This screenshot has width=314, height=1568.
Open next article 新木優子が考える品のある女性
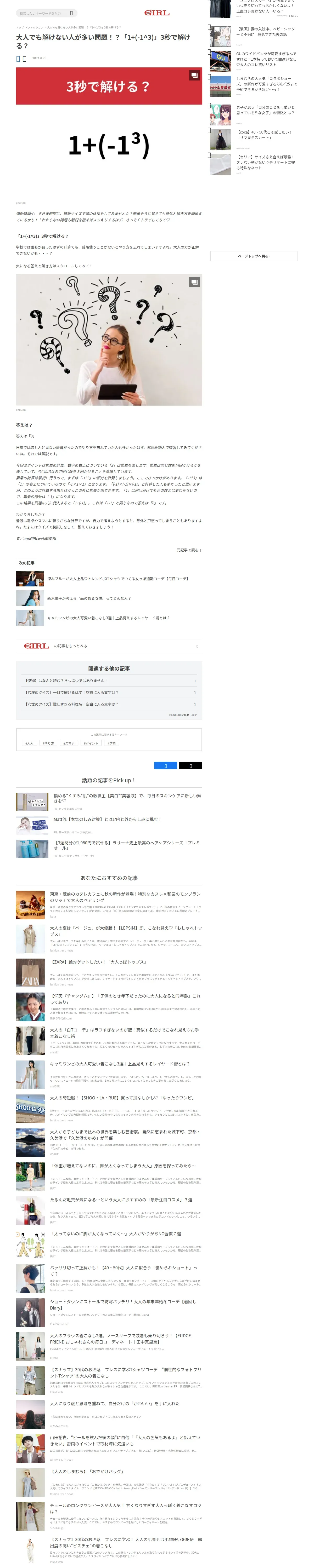pos(89,598)
